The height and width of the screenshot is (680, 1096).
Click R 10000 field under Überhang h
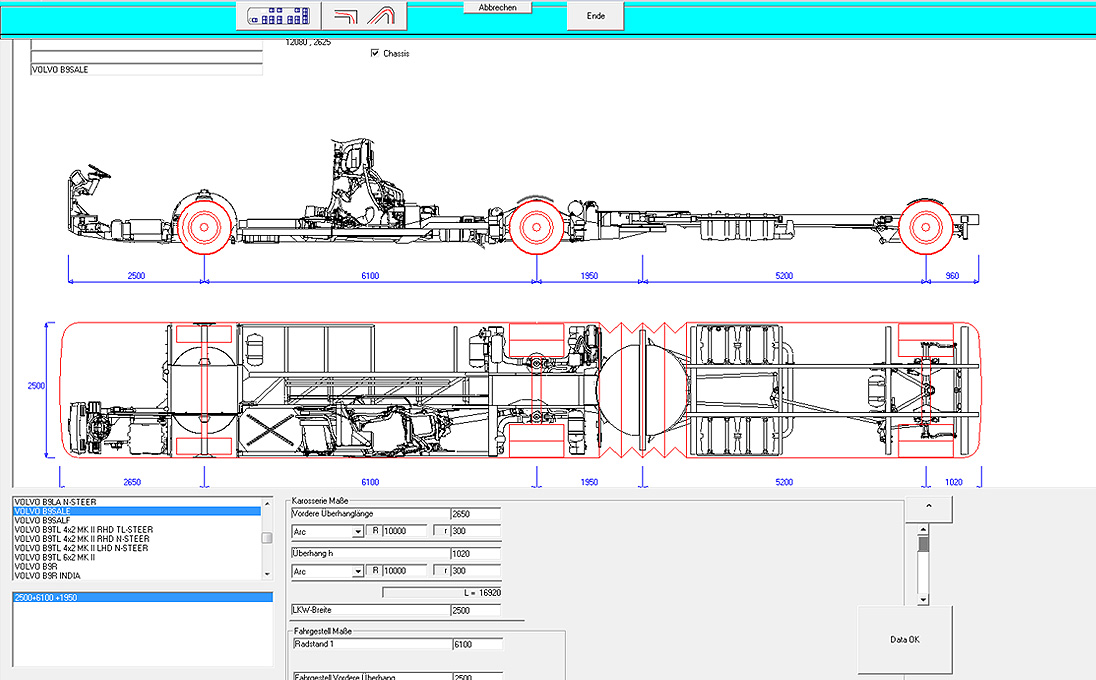pyautogui.click(x=405, y=571)
